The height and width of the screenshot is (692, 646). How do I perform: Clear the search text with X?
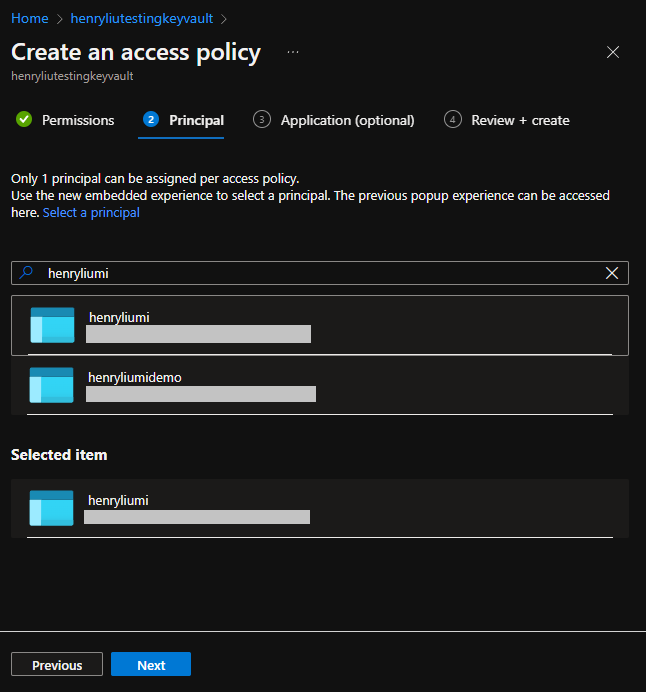612,273
